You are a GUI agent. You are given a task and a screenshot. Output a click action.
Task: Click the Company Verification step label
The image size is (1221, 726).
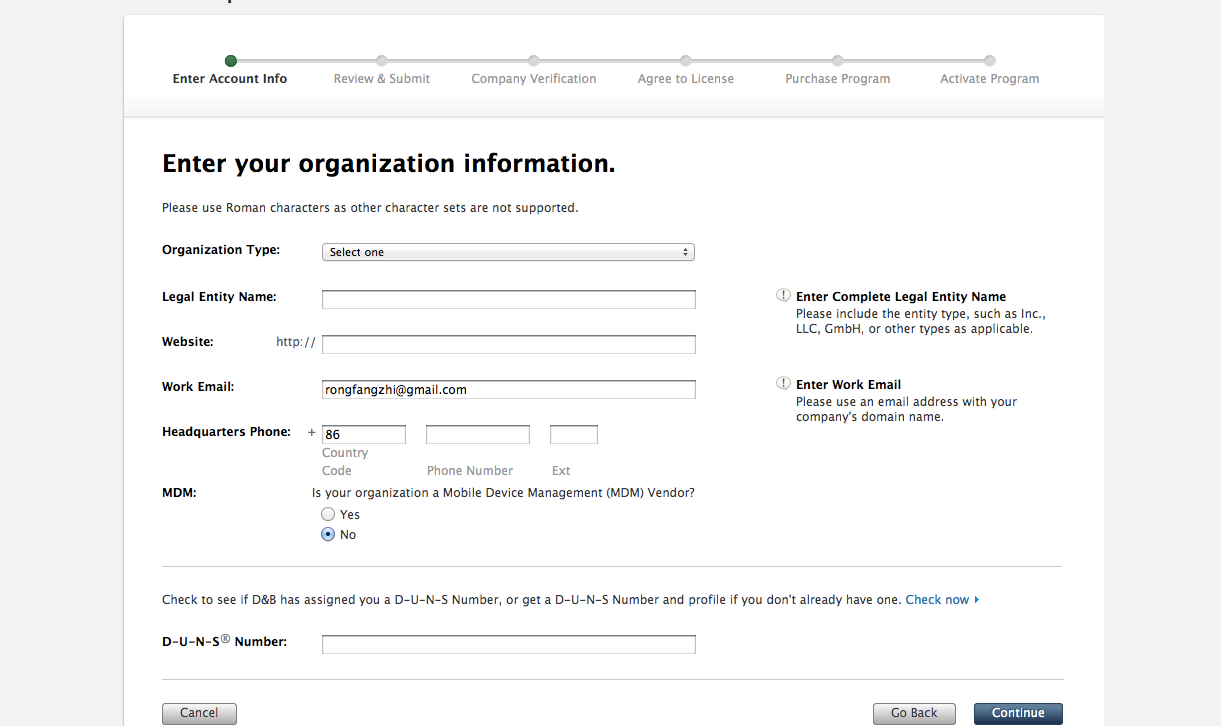click(534, 79)
